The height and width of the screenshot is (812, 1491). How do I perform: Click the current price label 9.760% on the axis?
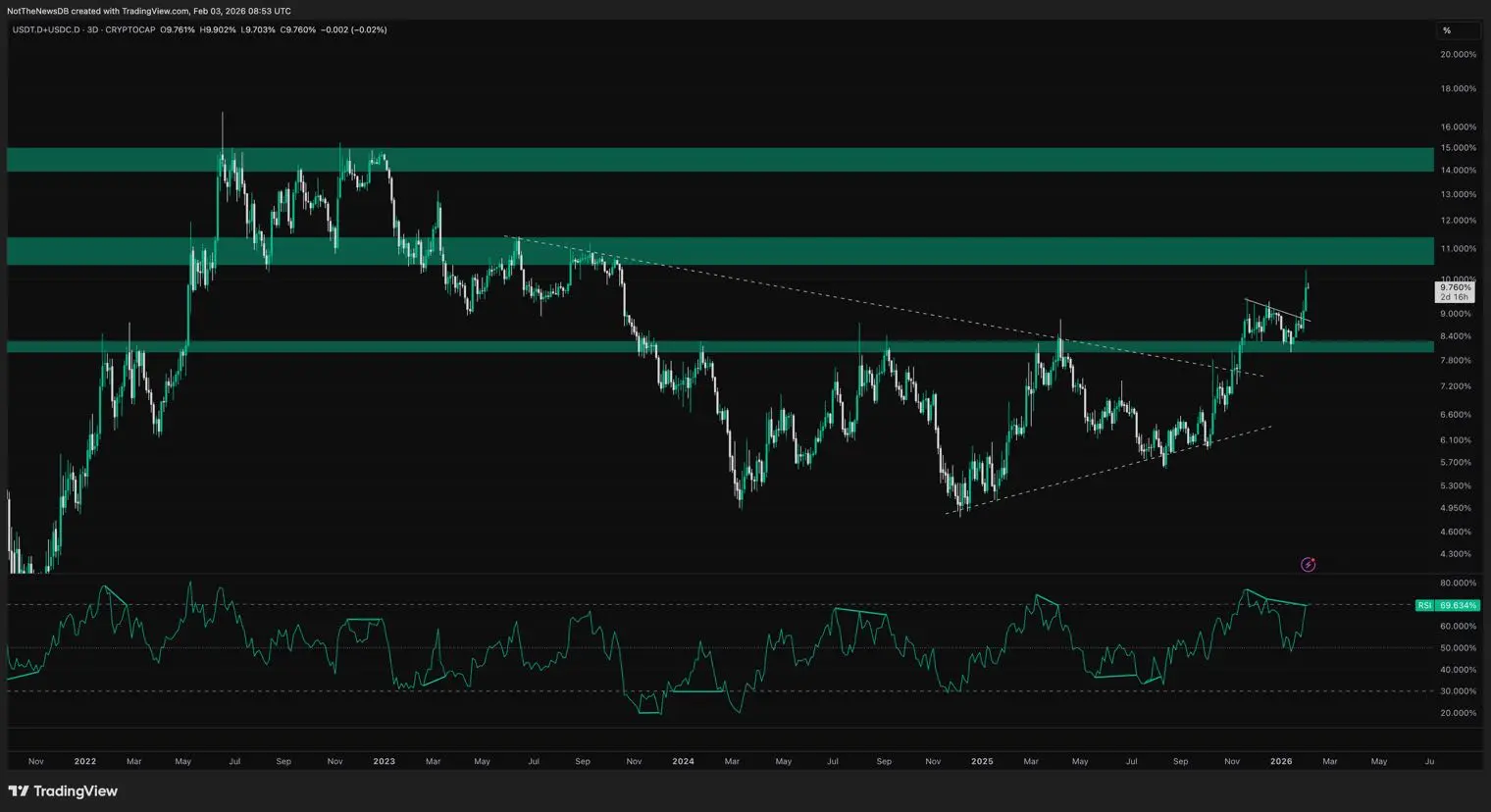click(x=1455, y=291)
